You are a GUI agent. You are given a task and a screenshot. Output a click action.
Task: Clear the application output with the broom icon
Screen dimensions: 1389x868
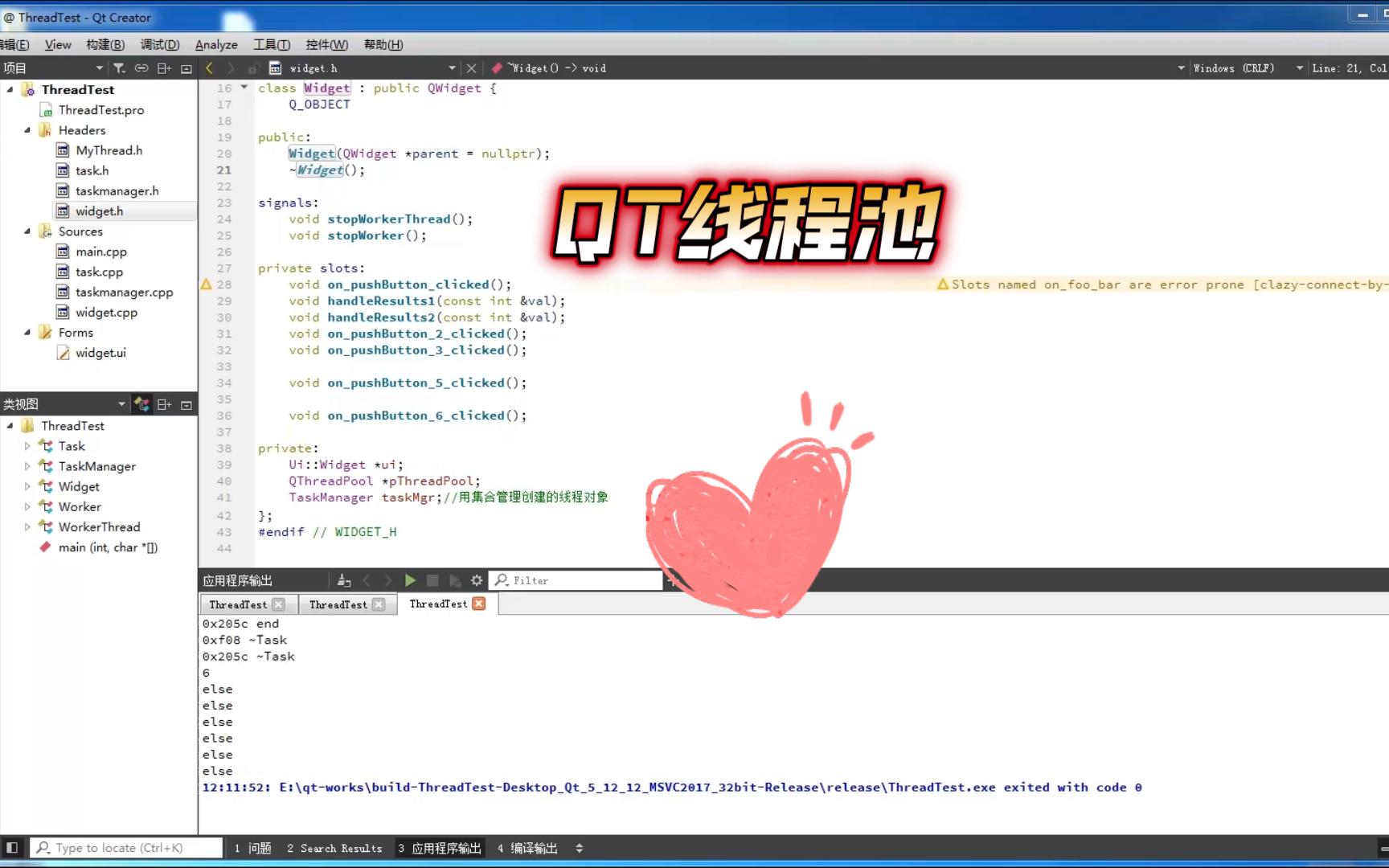pos(344,579)
